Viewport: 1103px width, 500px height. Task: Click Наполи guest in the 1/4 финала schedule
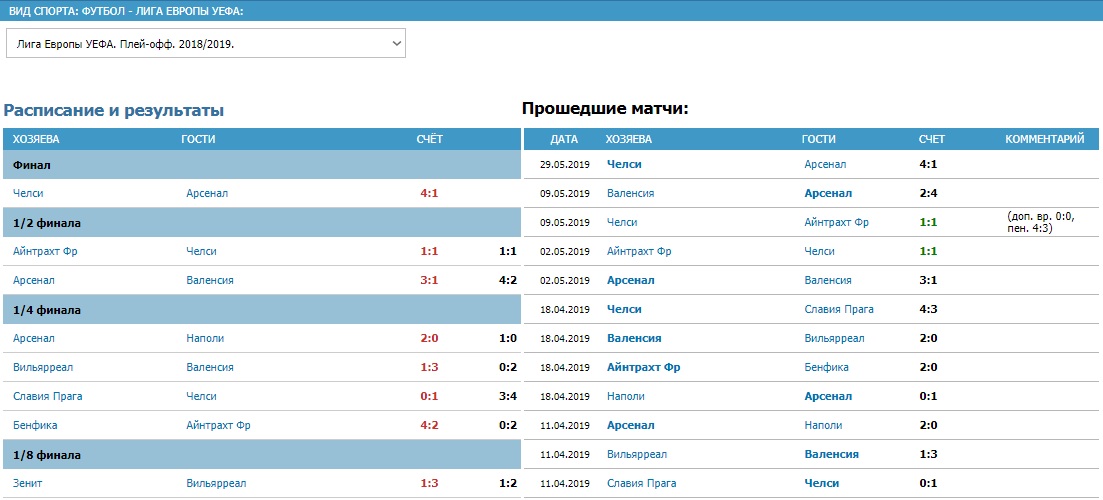(x=205, y=338)
